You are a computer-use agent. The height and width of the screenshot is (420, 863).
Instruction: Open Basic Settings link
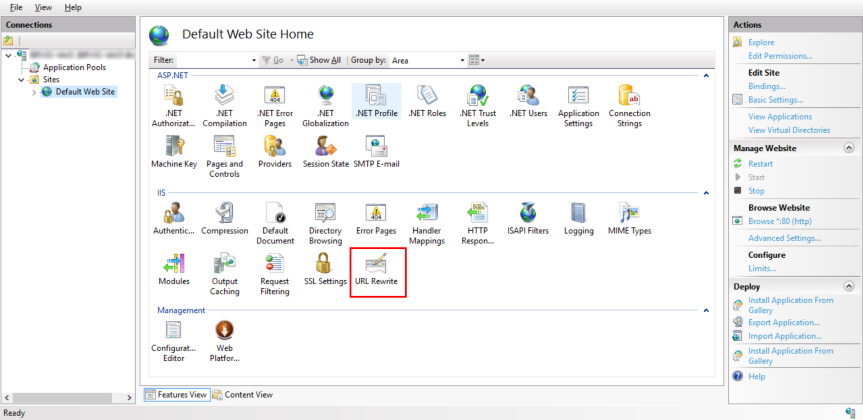point(775,100)
